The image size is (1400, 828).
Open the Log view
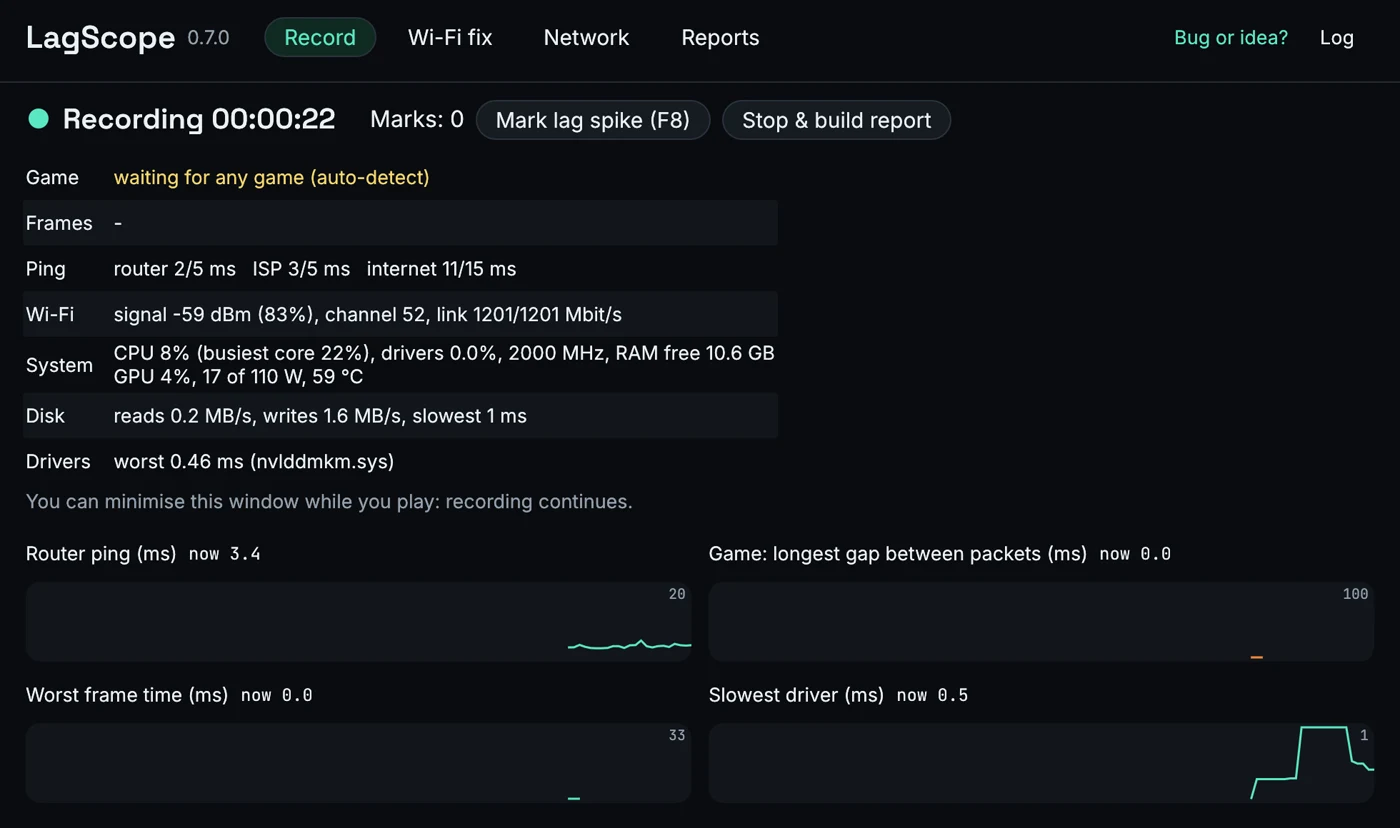click(x=1336, y=37)
